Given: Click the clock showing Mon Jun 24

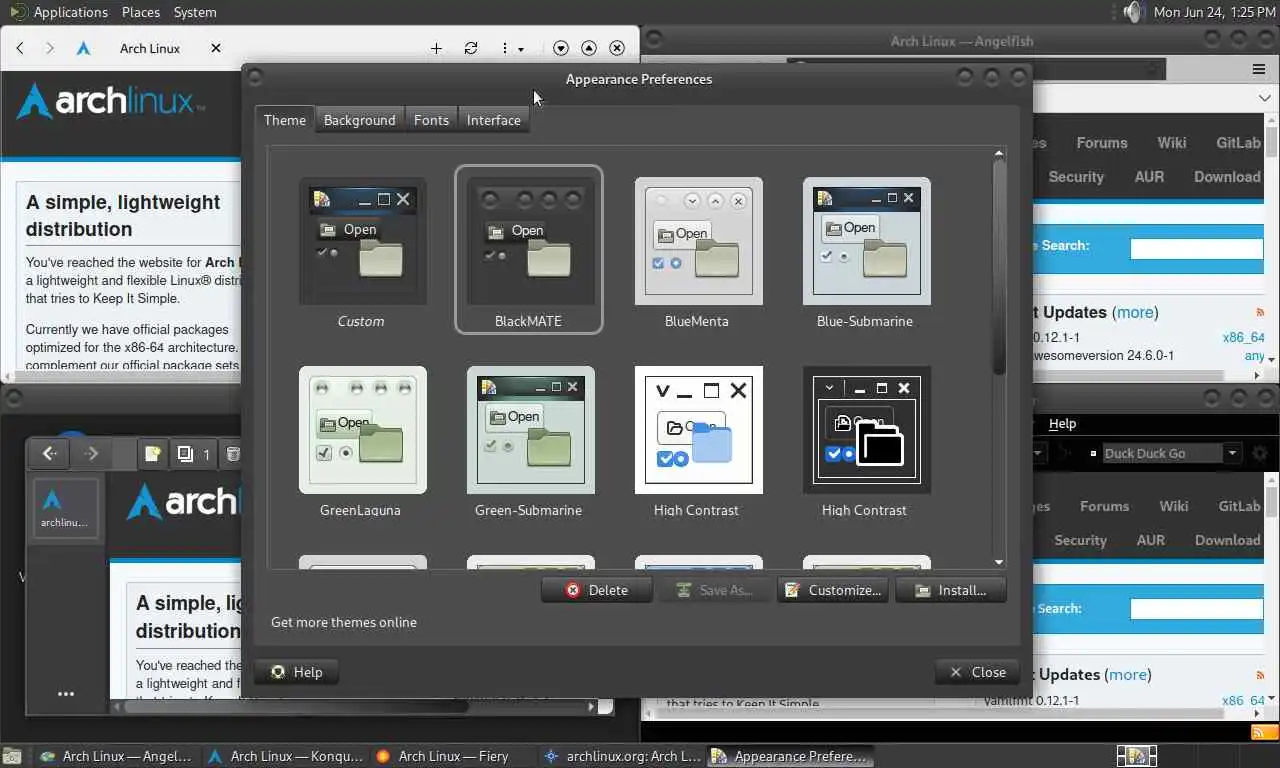Looking at the screenshot, I should [x=1213, y=12].
